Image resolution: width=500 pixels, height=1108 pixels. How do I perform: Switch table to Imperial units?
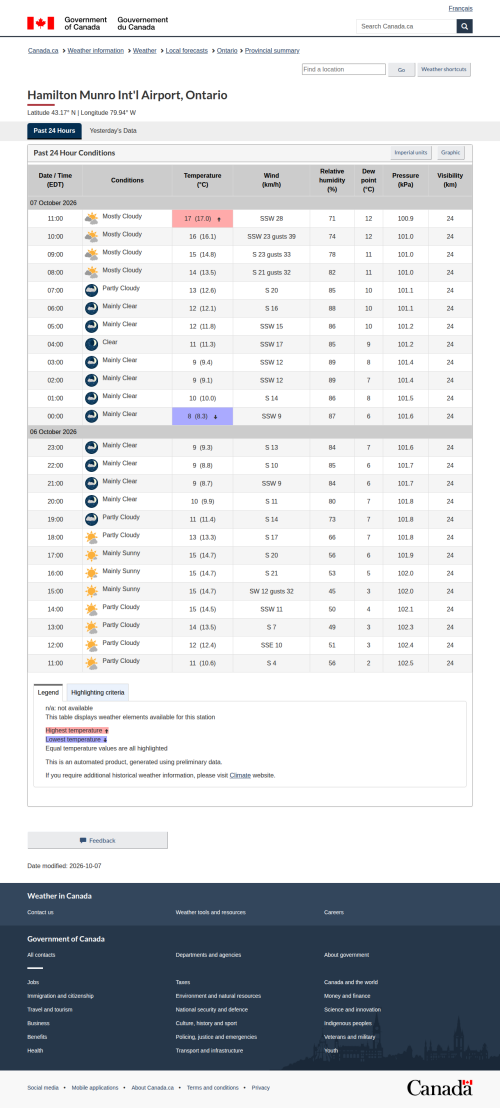[411, 153]
